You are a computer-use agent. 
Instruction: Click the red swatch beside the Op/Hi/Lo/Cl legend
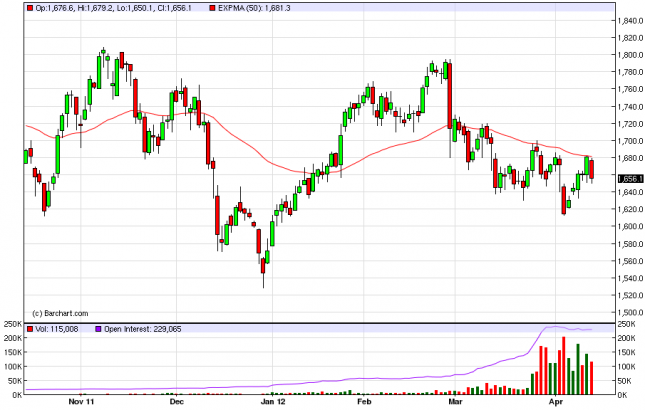pyautogui.click(x=30, y=8)
